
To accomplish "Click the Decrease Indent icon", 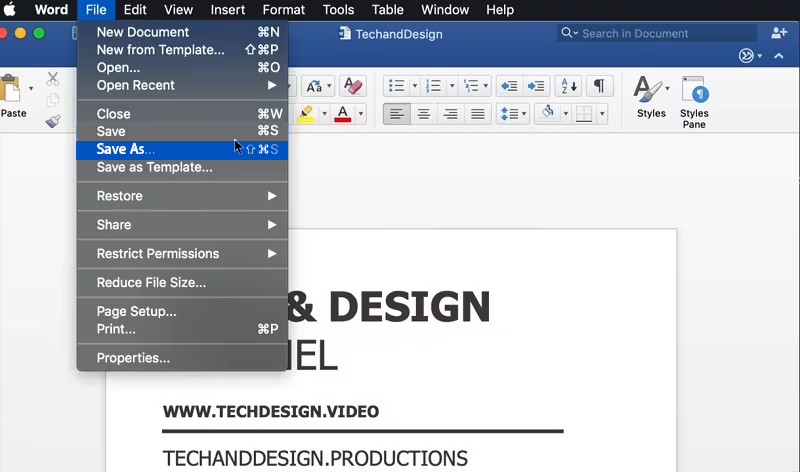I will 509,86.
